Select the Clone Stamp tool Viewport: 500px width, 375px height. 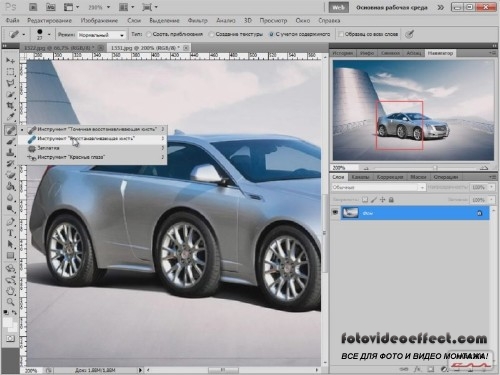pos(10,153)
